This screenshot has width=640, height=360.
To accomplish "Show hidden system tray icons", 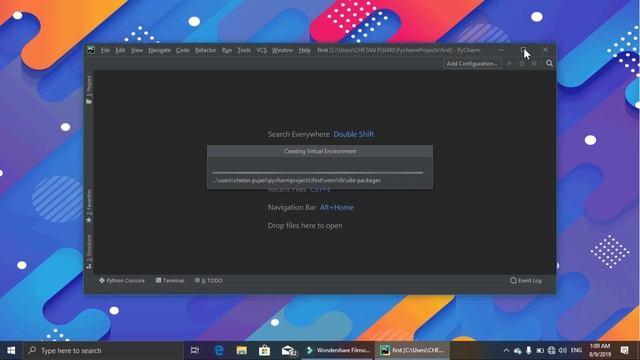I will [506, 350].
